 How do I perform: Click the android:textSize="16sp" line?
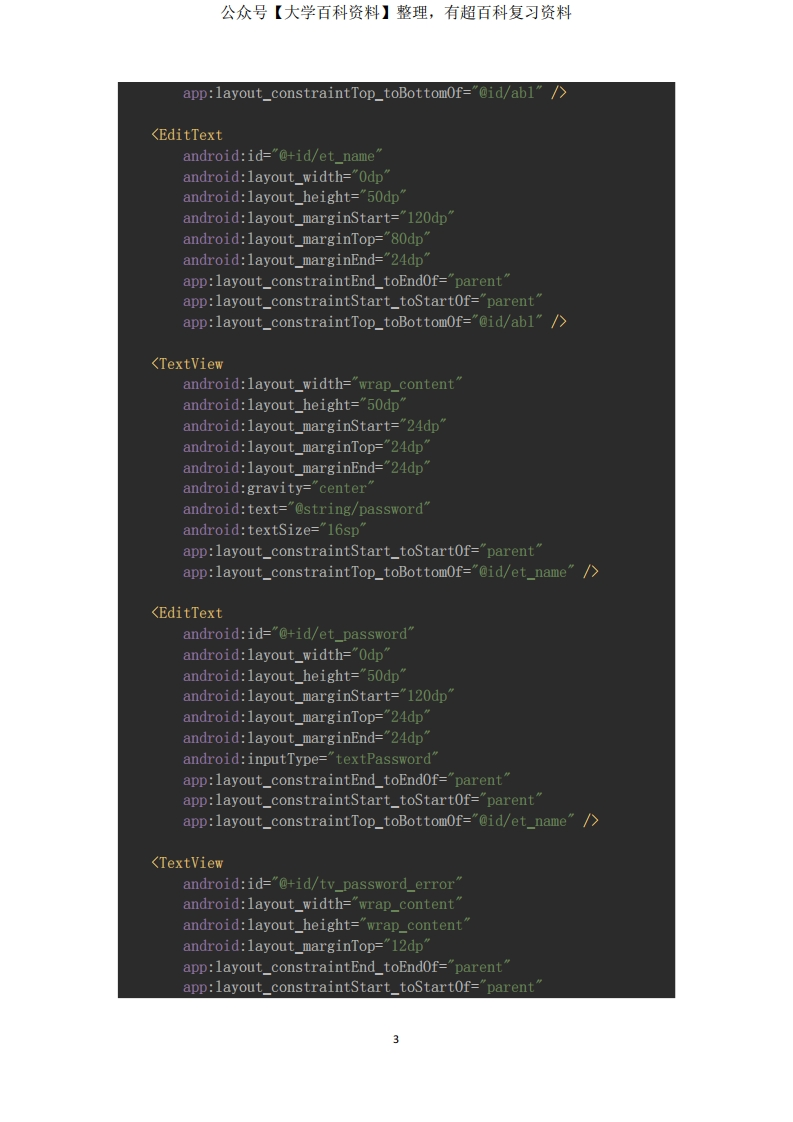[274, 530]
